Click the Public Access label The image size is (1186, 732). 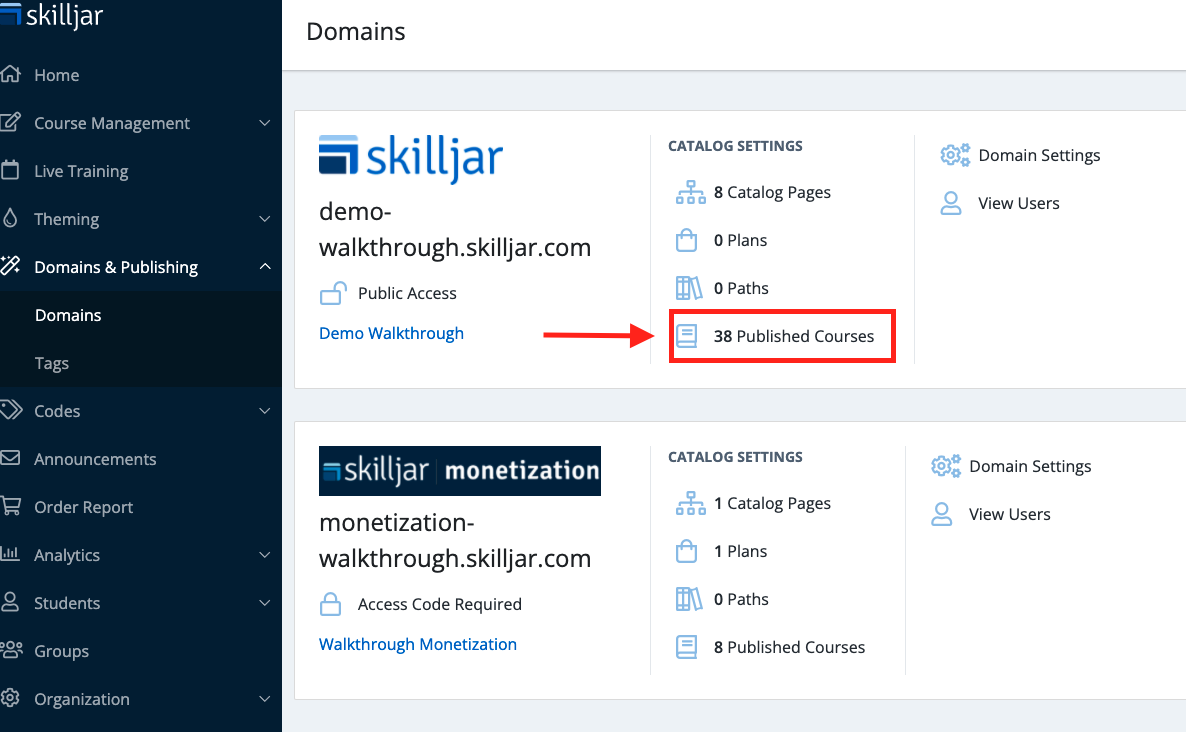click(407, 293)
